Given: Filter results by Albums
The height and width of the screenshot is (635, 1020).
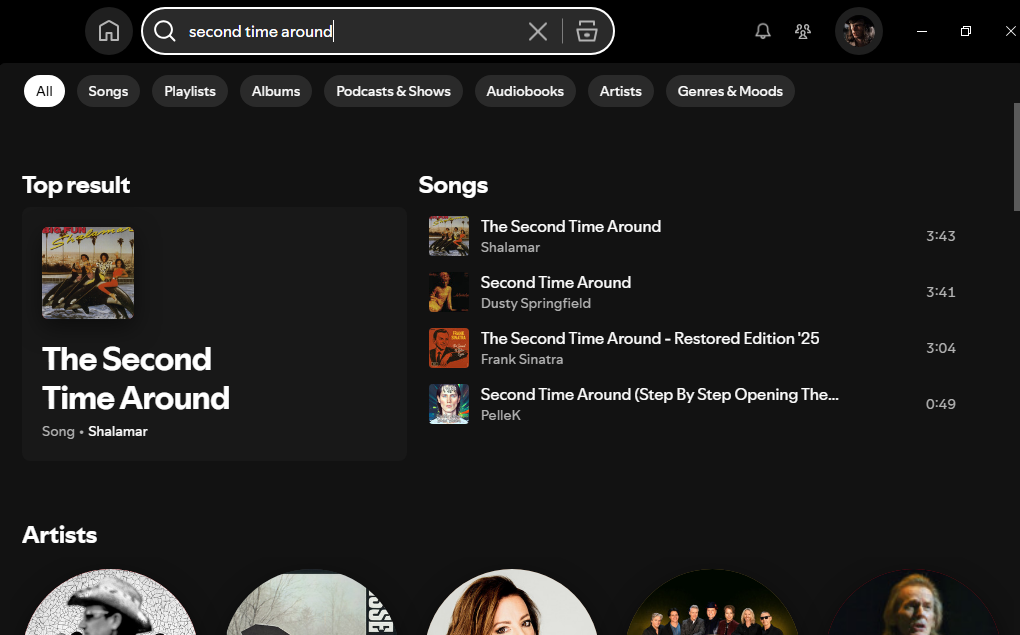Looking at the screenshot, I should pos(276,91).
